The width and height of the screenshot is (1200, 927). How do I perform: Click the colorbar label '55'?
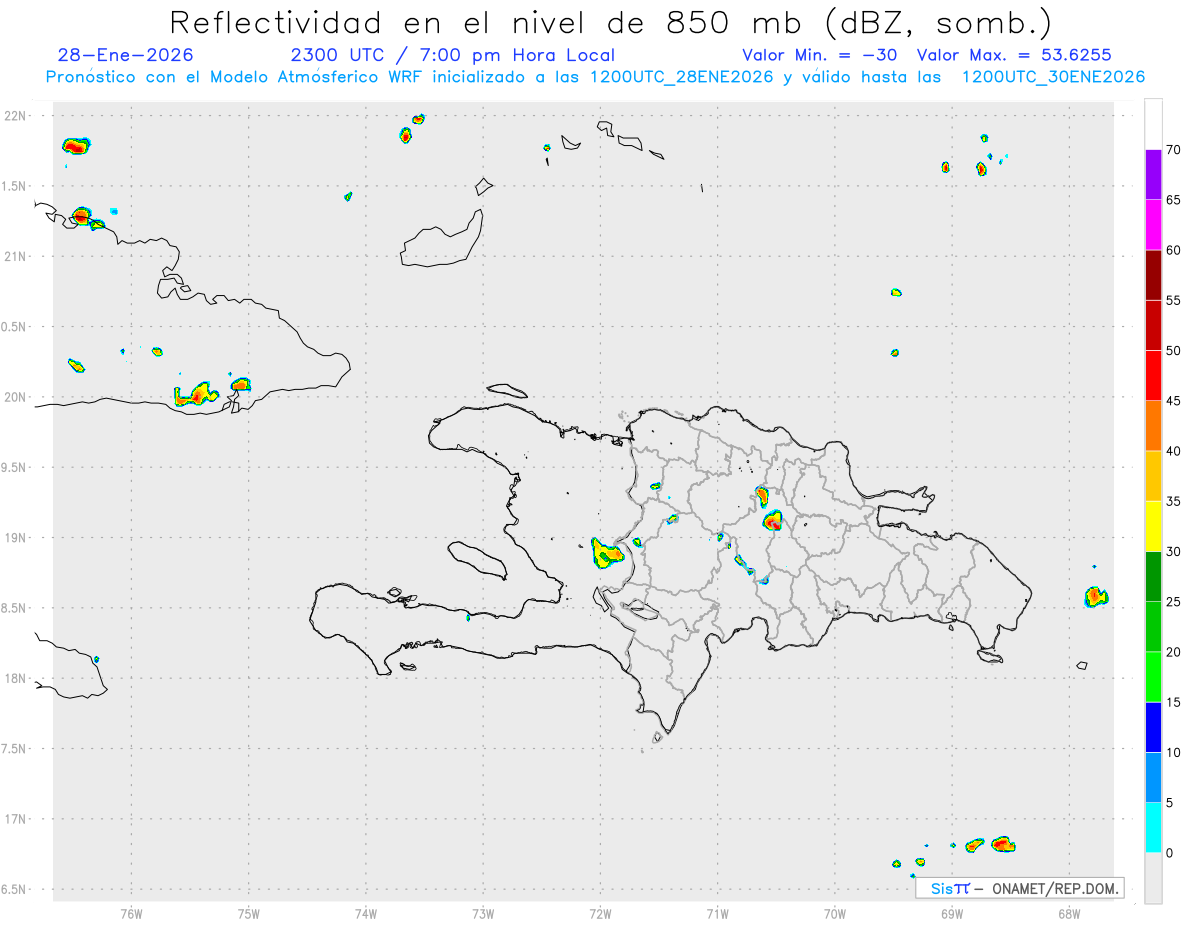point(1173,300)
